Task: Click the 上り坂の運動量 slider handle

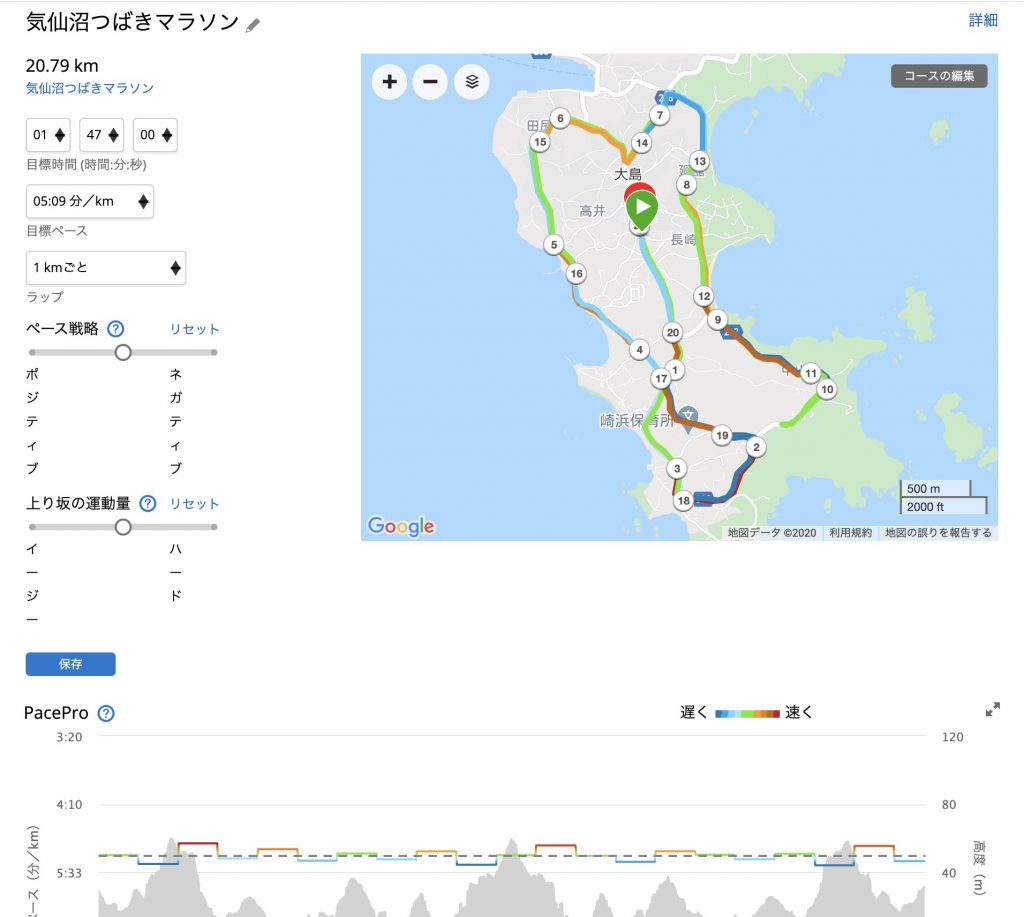Action: tap(123, 527)
